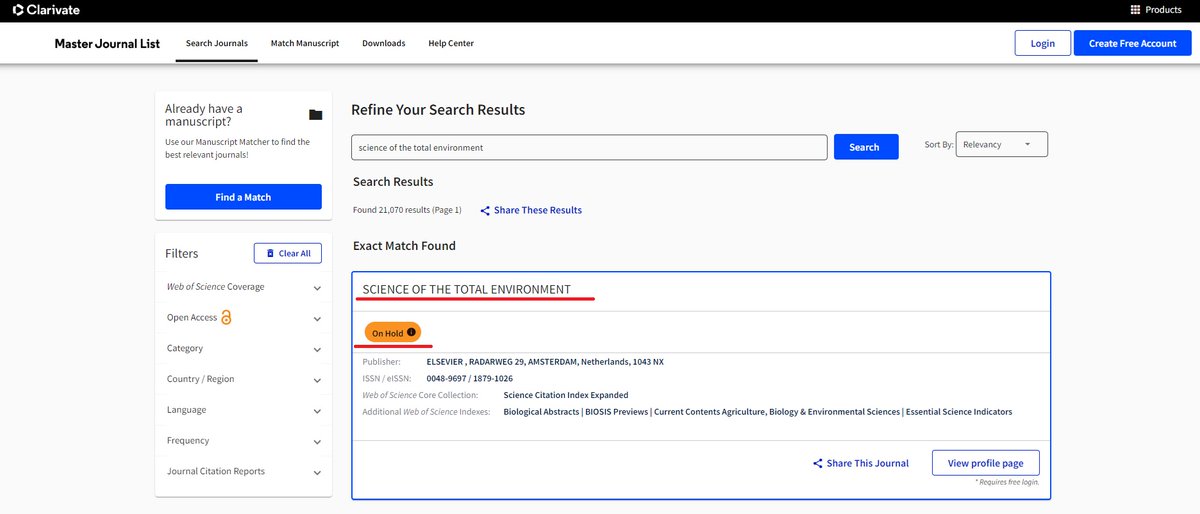Expand the Language filter
1200x514 pixels.
pyautogui.click(x=244, y=410)
